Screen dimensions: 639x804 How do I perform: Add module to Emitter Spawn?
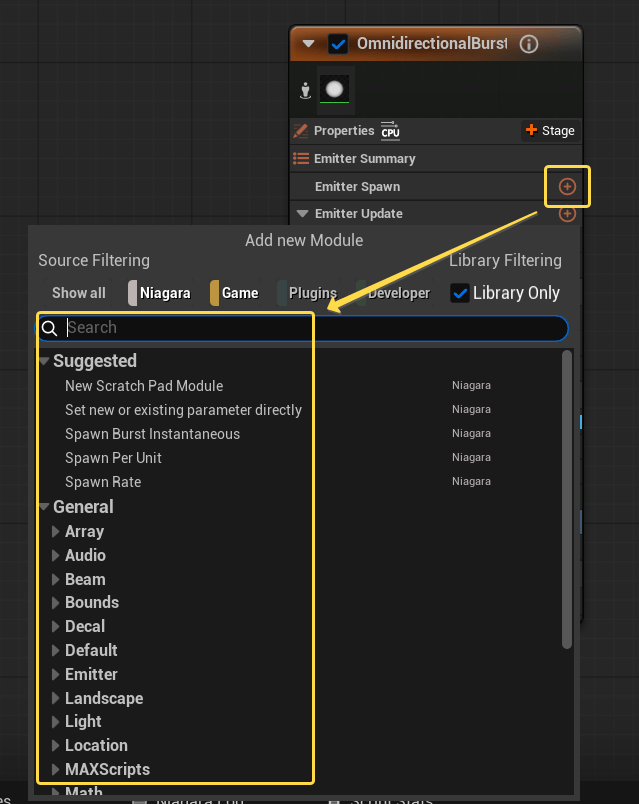[x=567, y=187]
